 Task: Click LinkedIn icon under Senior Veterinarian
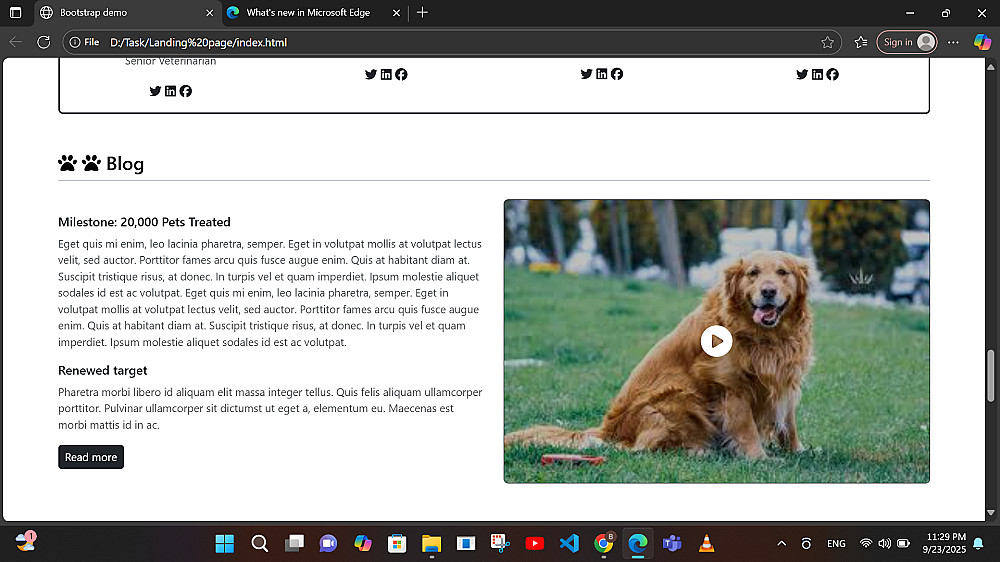(170, 91)
